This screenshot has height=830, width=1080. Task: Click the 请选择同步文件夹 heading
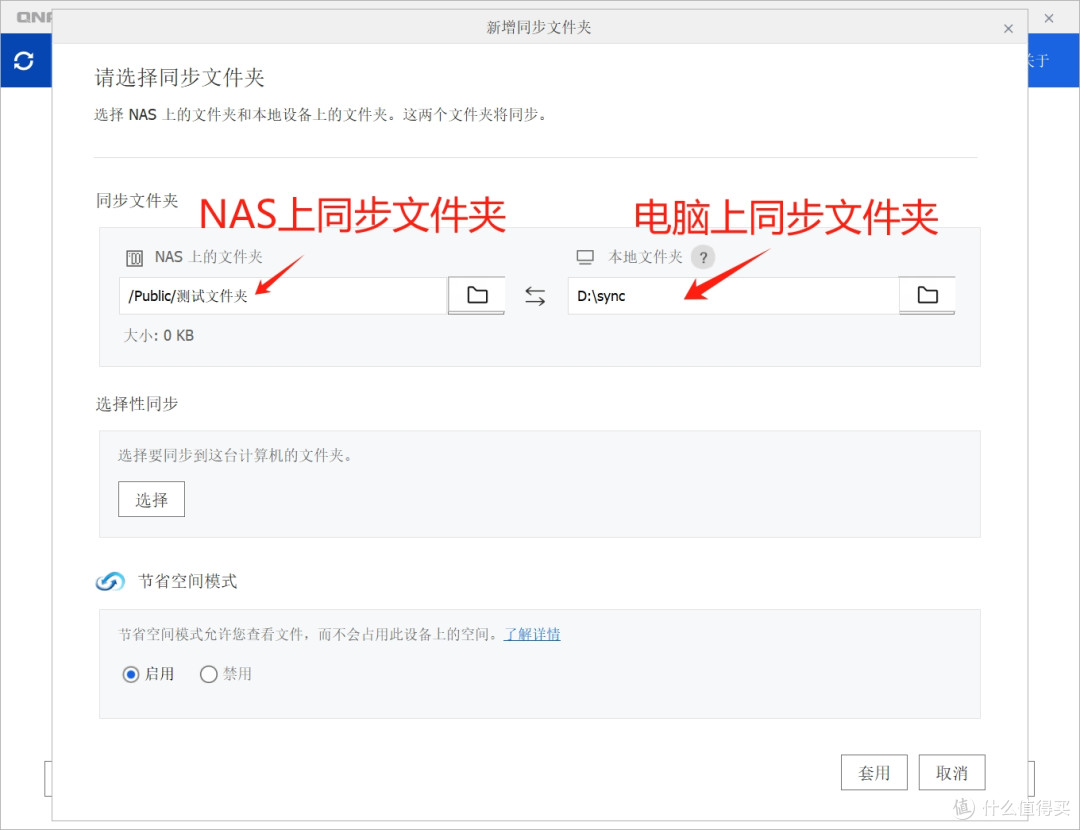[180, 78]
